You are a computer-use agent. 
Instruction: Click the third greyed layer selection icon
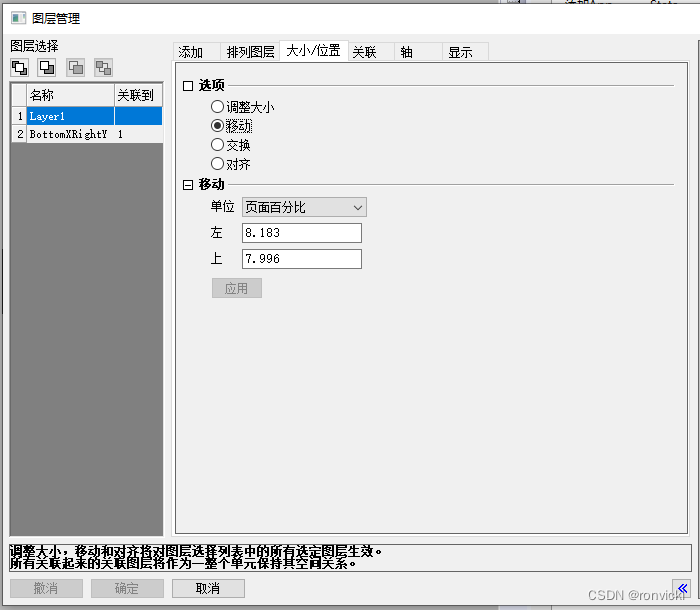(75, 68)
